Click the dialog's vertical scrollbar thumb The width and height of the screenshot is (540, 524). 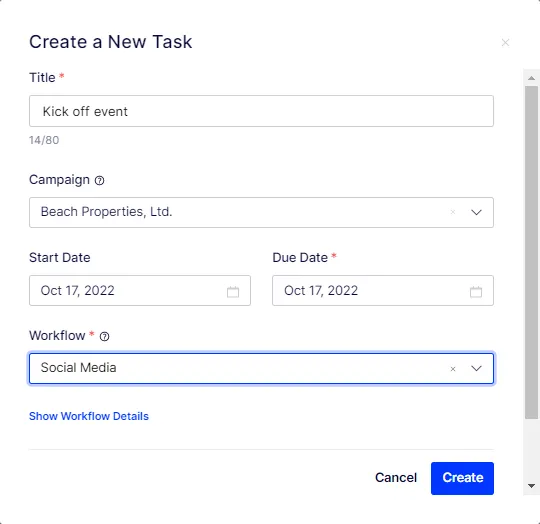(531, 253)
